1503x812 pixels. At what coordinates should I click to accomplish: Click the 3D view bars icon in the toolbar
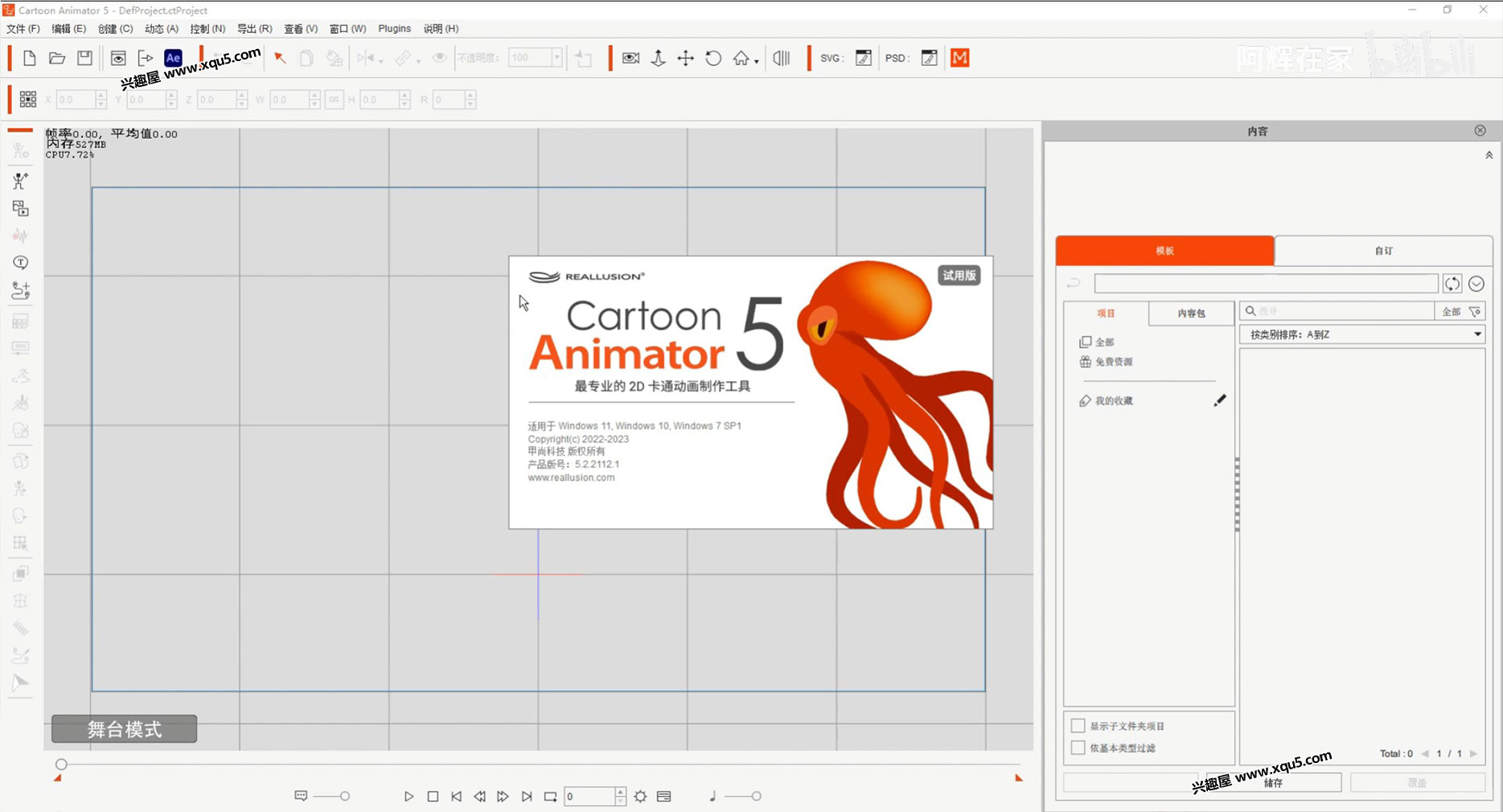point(782,58)
